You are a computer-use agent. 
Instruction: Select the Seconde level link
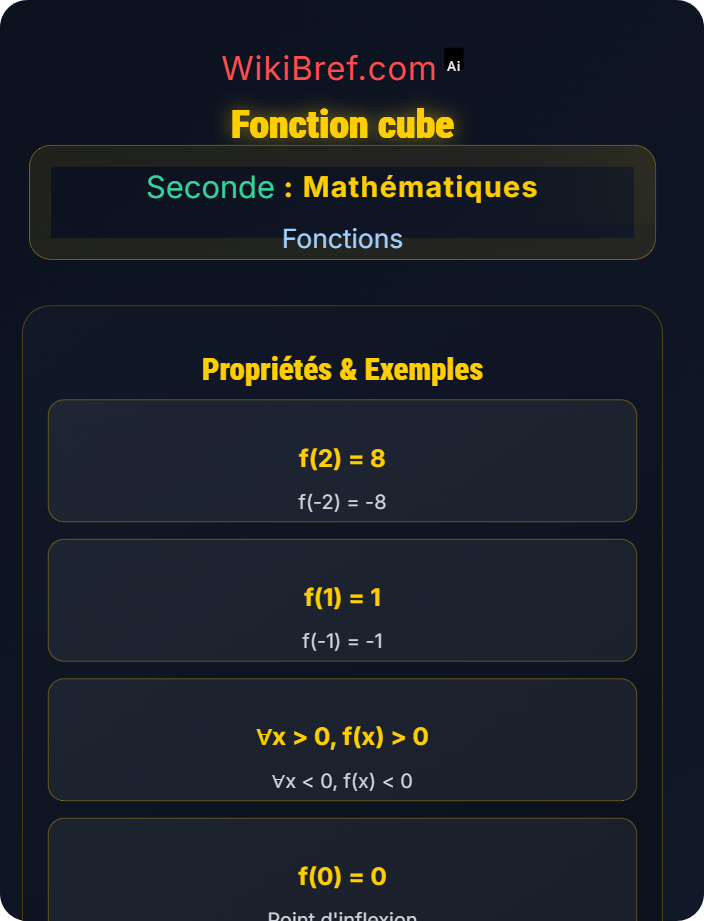pyautogui.click(x=210, y=187)
